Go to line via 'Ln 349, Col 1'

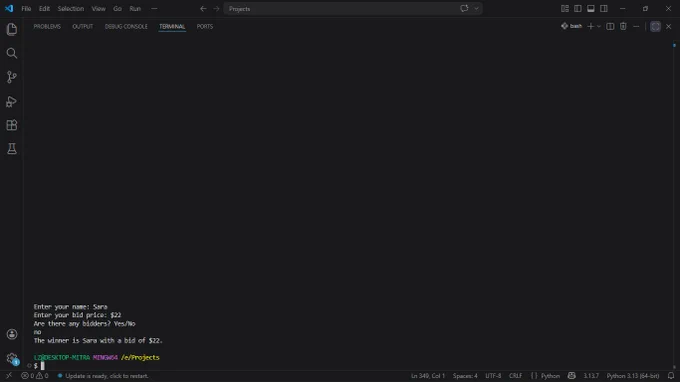tap(428, 376)
